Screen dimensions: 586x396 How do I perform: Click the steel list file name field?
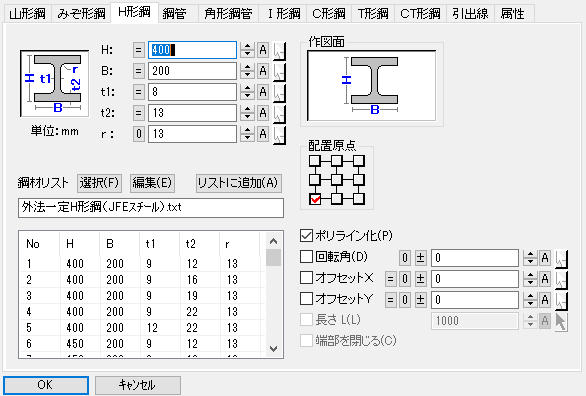[x=151, y=208]
